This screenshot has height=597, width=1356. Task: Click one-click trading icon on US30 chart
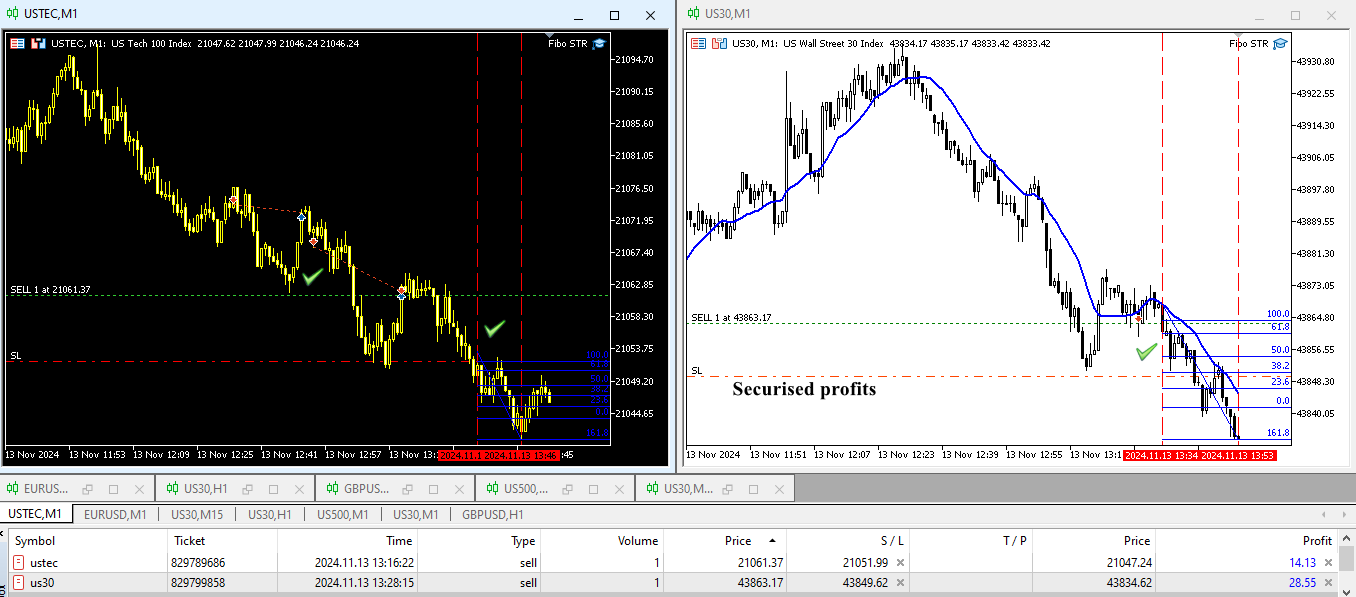point(698,43)
